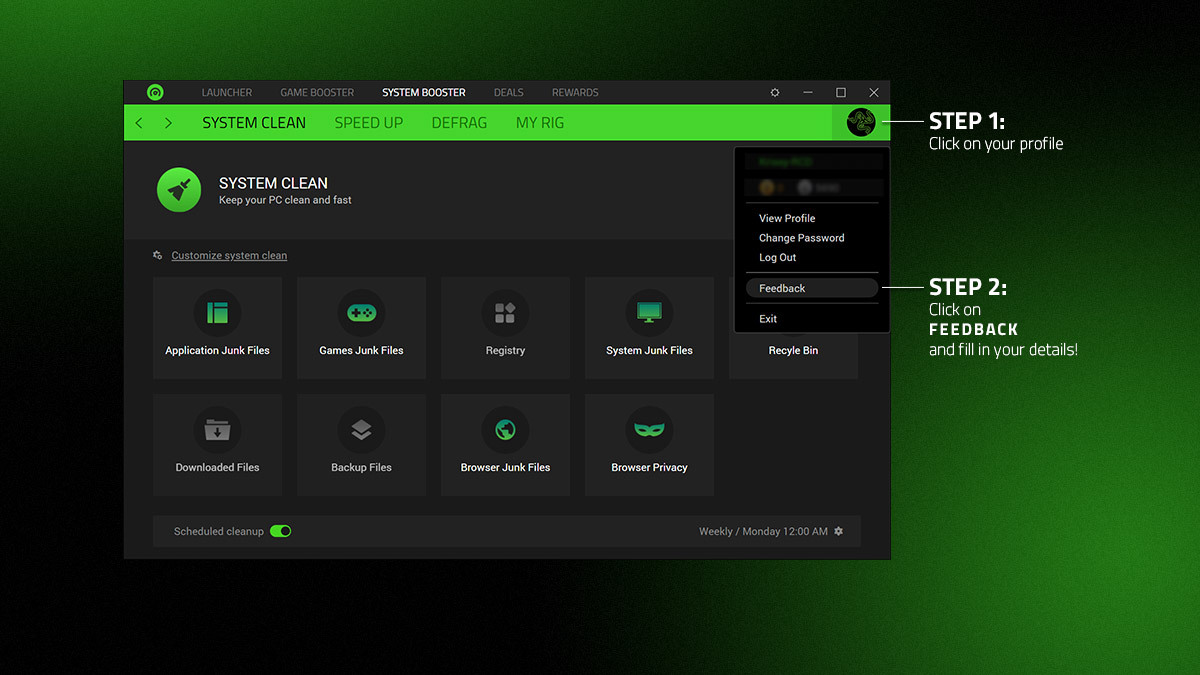1200x675 pixels.
Task: Close the Razer Cortex window
Action: pos(874,92)
